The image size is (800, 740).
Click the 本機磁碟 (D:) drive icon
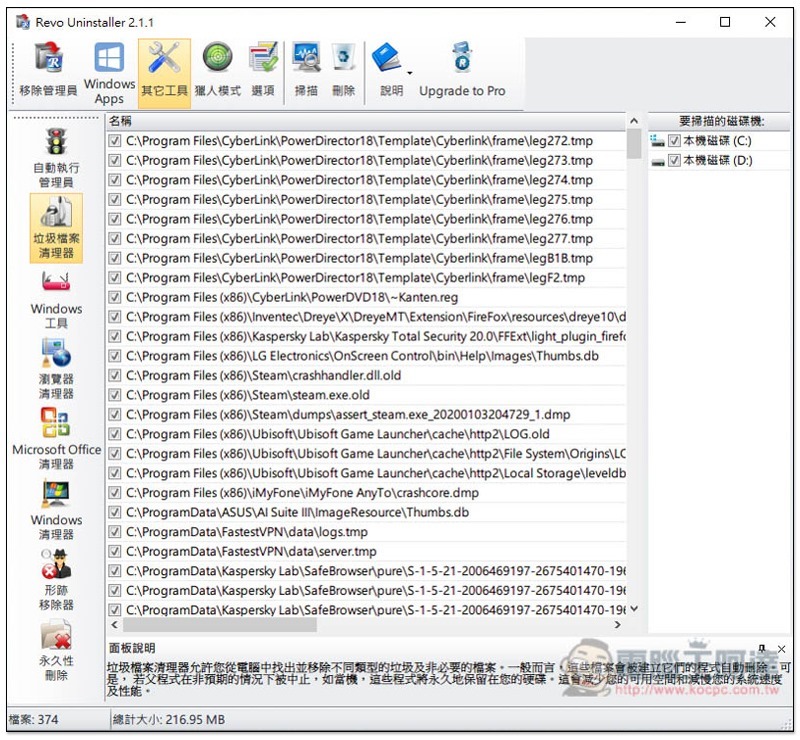click(658, 161)
